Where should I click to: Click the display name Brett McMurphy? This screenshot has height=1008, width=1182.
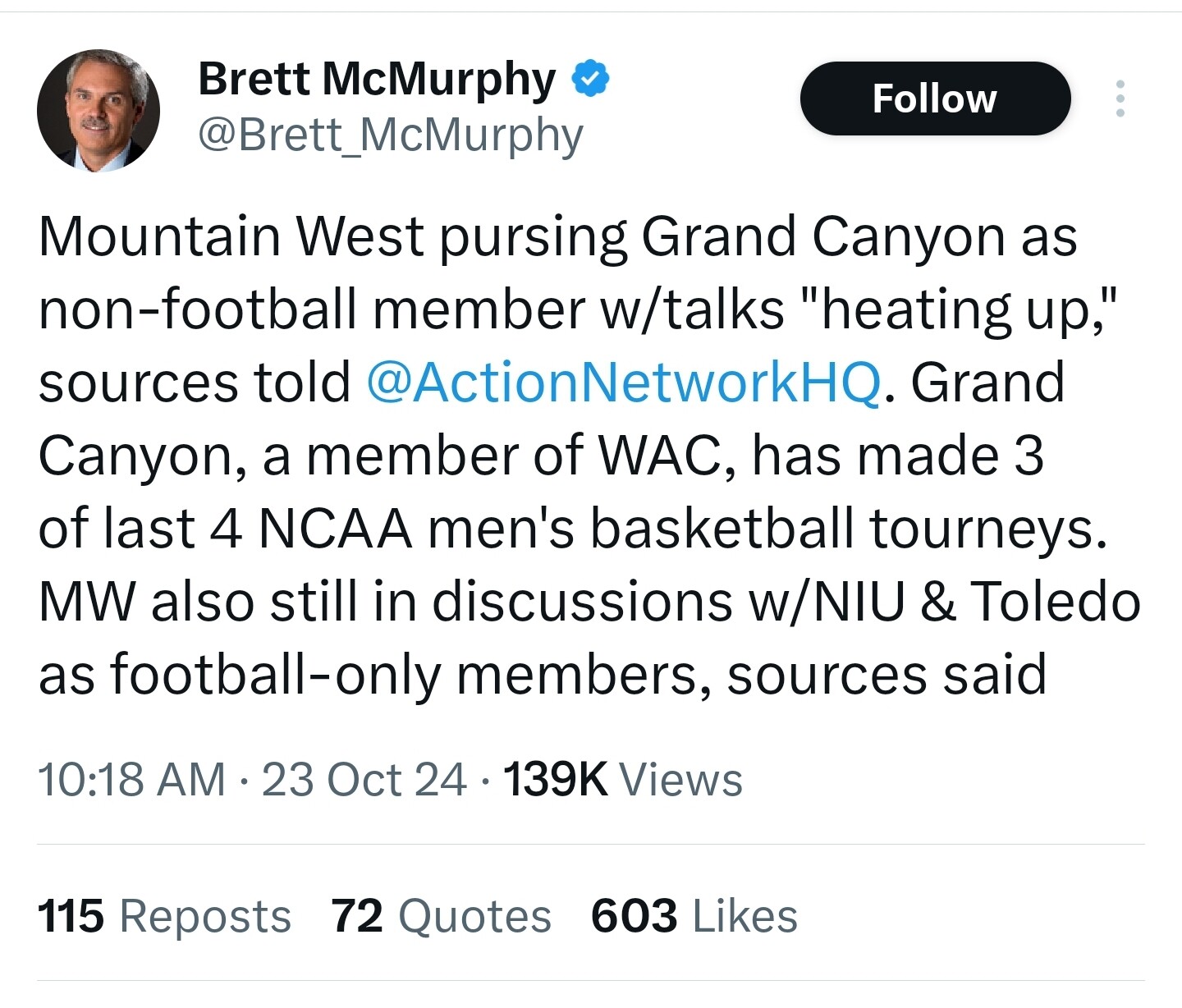pos(377,80)
